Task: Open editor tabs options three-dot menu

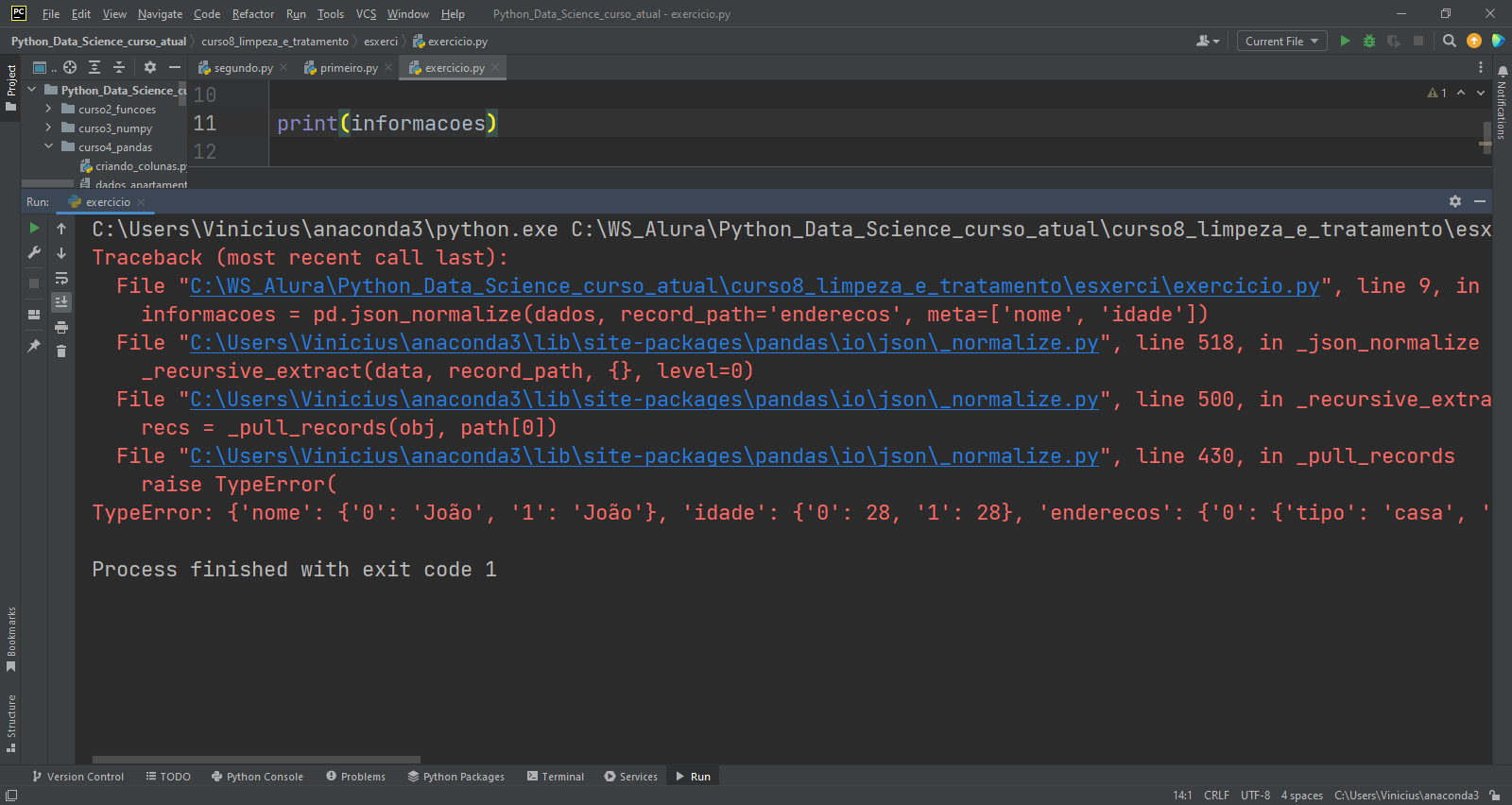Action: tap(1481, 67)
